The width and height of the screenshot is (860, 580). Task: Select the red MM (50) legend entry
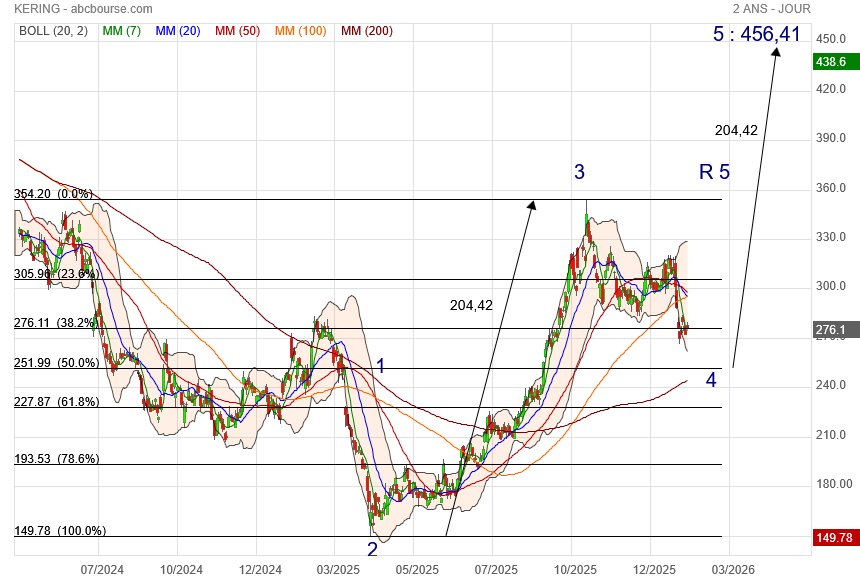[x=237, y=31]
